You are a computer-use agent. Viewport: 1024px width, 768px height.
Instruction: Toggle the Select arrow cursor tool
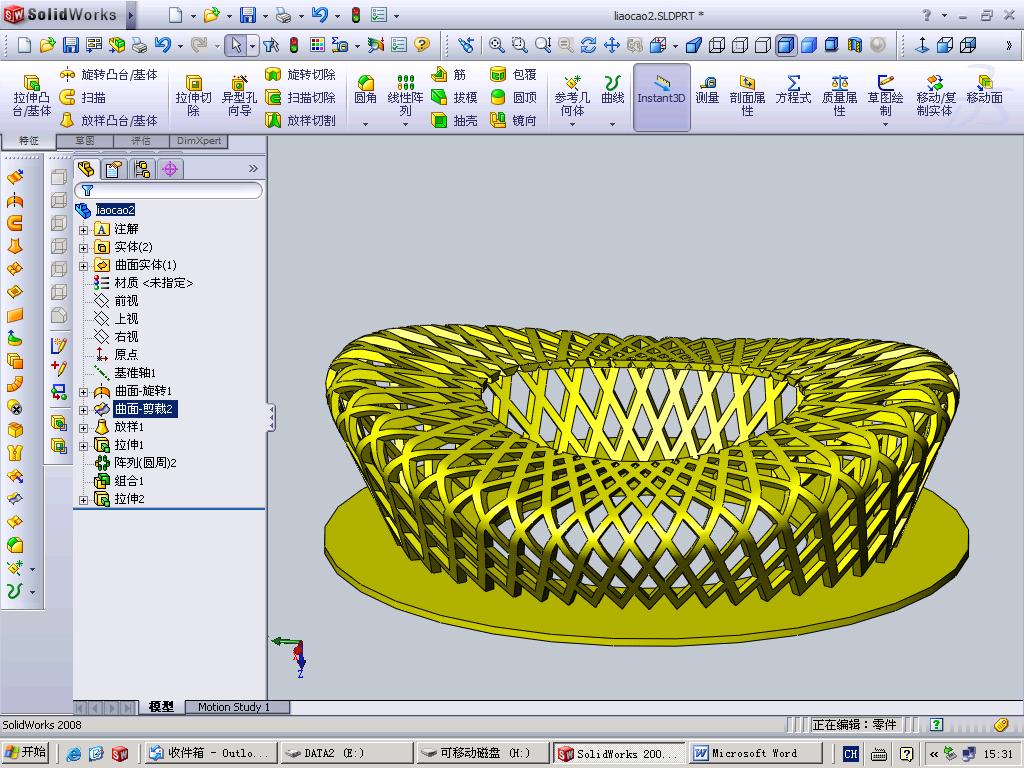pos(236,44)
